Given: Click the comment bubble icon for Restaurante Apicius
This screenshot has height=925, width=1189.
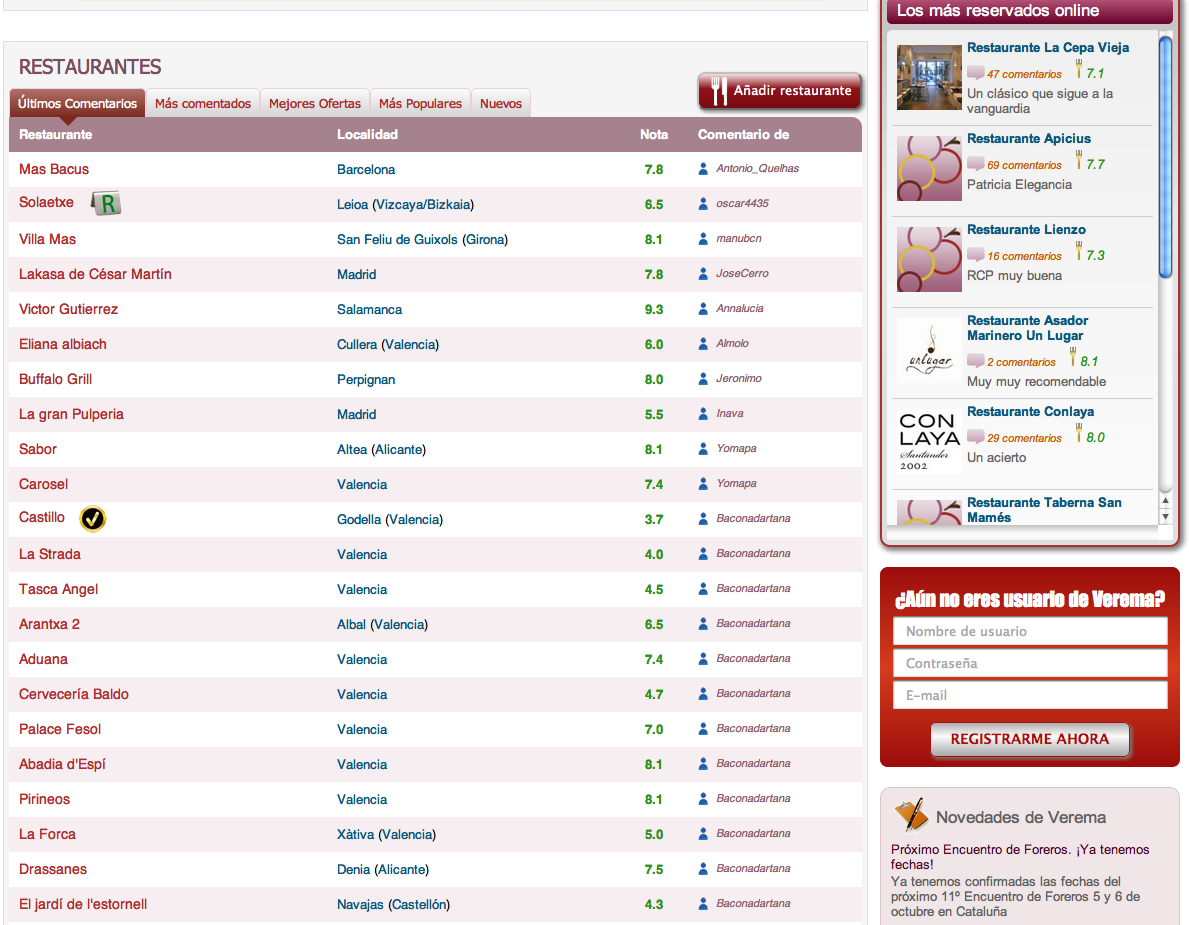Looking at the screenshot, I should (x=975, y=165).
